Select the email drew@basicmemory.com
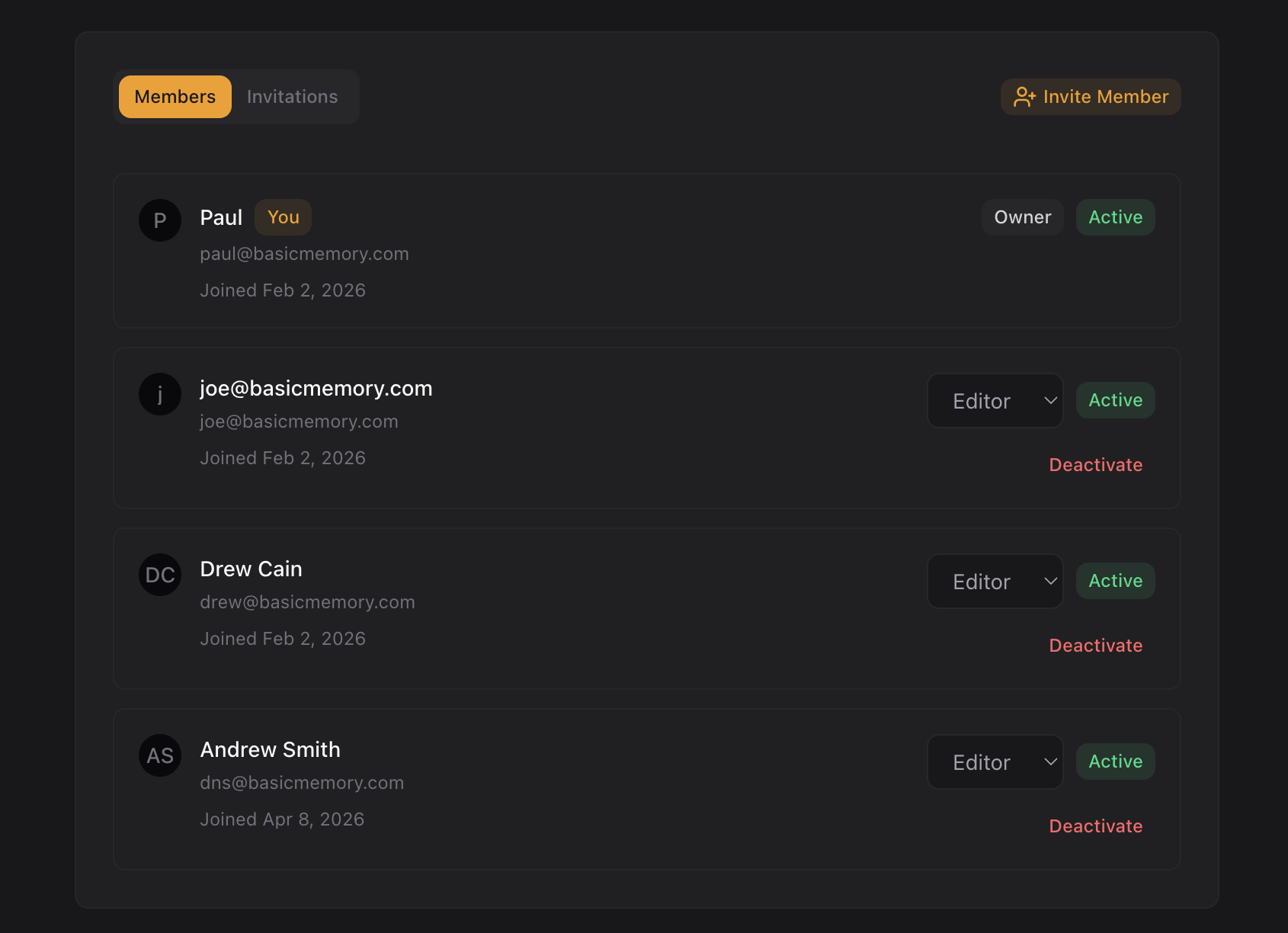1288x933 pixels. [307, 602]
